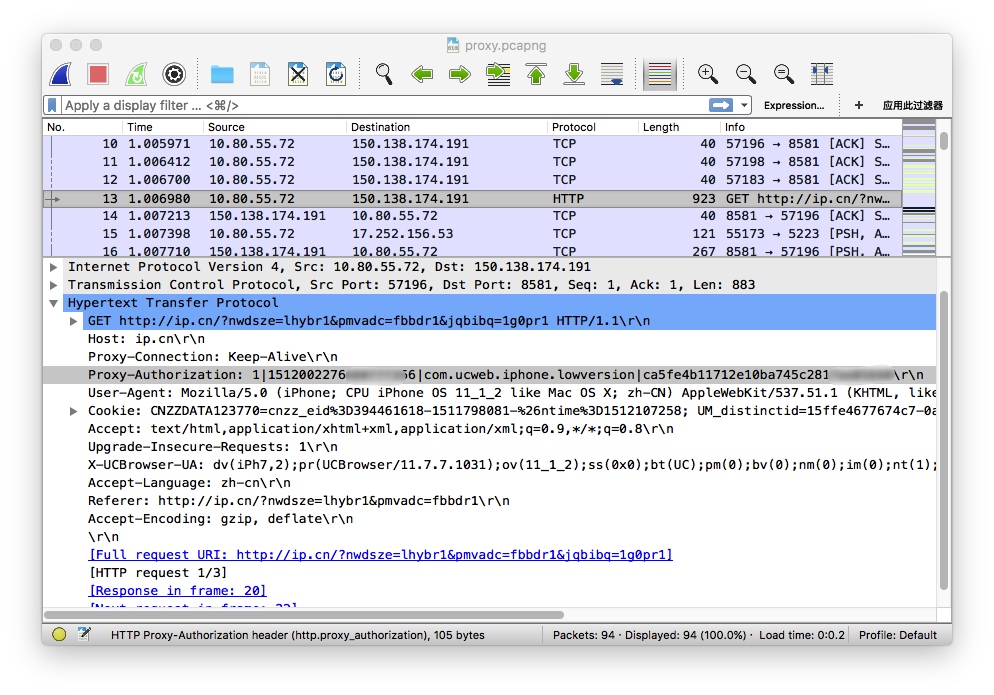Open capture options gear icon
994x695 pixels.
point(174,74)
